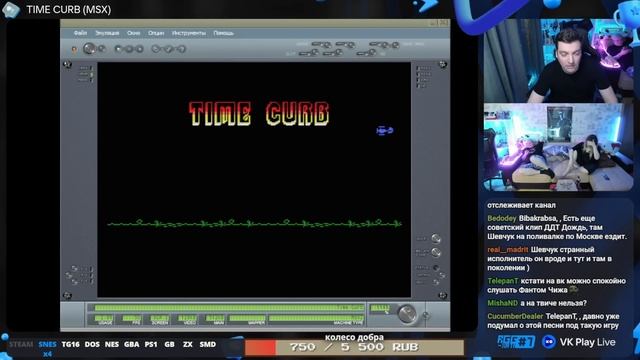This screenshot has width=640, height=360.
Task: Open the Инструменты menu
Action: pyautogui.click(x=189, y=33)
